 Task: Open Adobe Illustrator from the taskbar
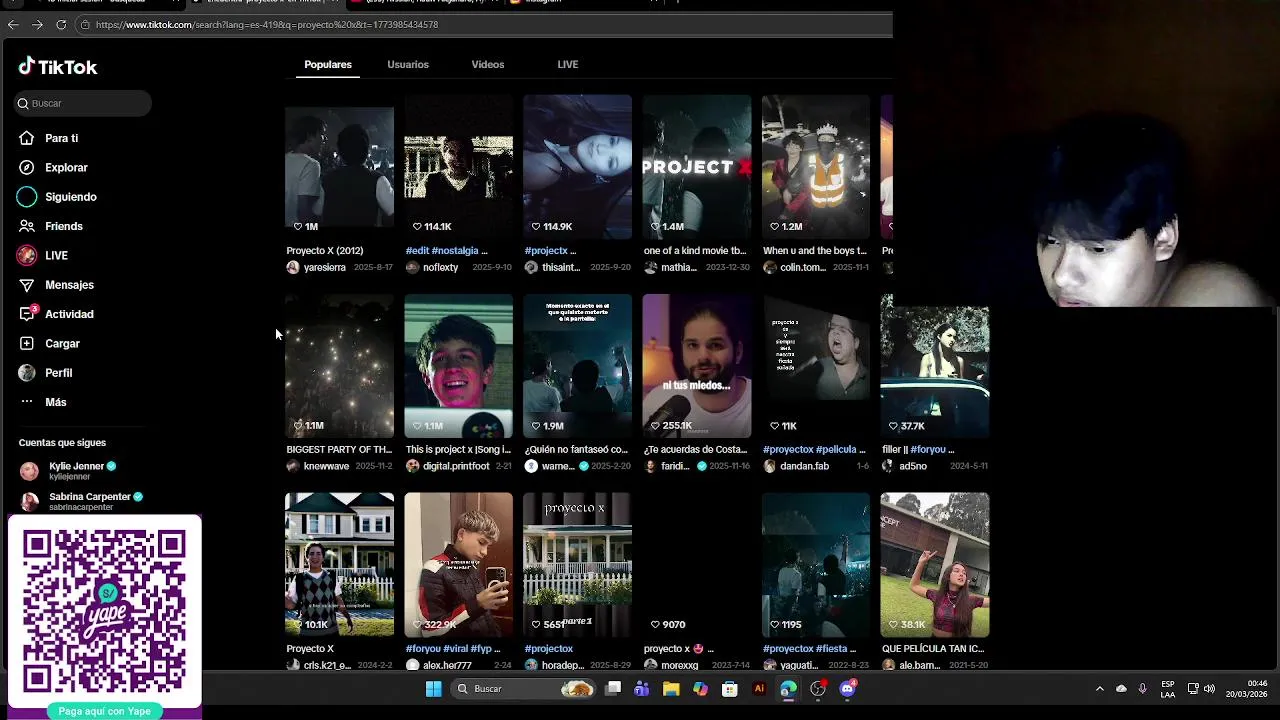pyautogui.click(x=759, y=689)
